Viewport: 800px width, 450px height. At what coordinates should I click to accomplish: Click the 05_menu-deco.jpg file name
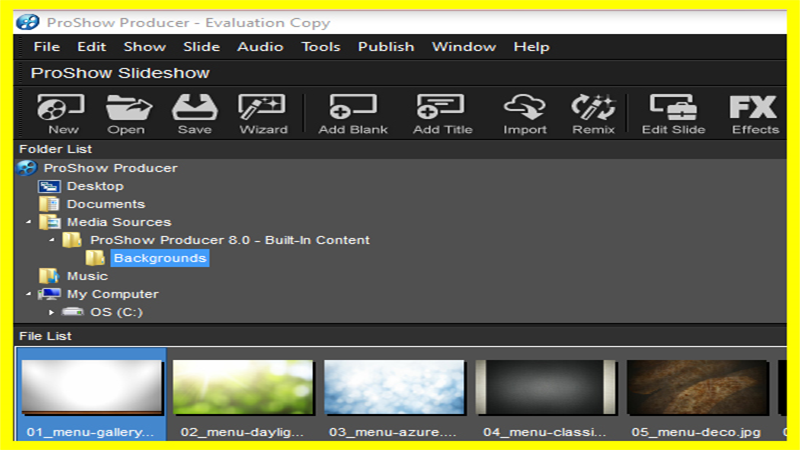pos(696,432)
